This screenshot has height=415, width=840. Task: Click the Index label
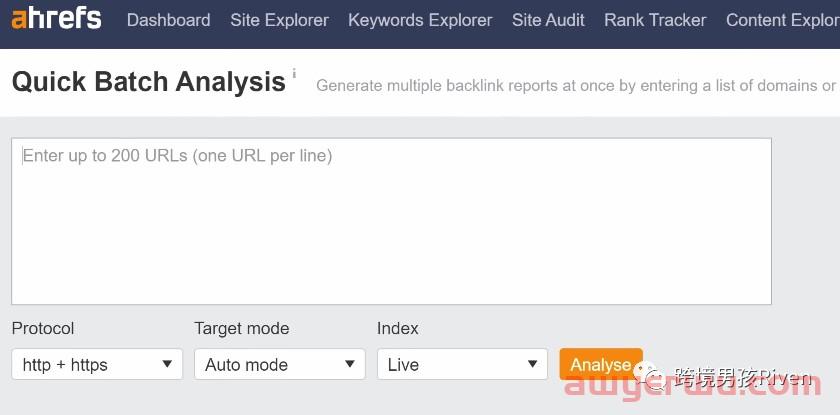pyautogui.click(x=398, y=328)
